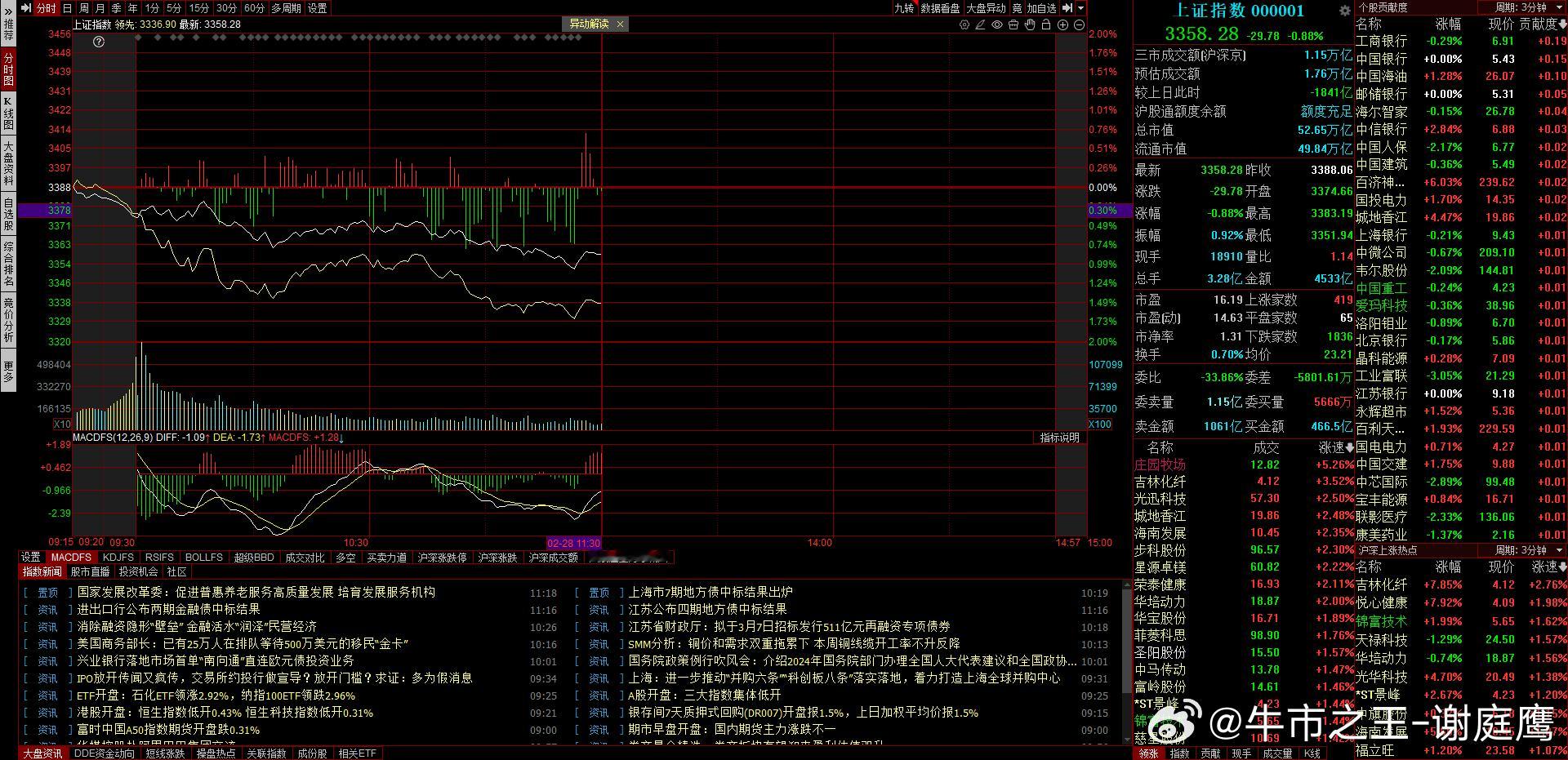Open news: 国家发展改革委 促进普惠养老服务
This screenshot has height=760, width=1568.
tap(256, 592)
